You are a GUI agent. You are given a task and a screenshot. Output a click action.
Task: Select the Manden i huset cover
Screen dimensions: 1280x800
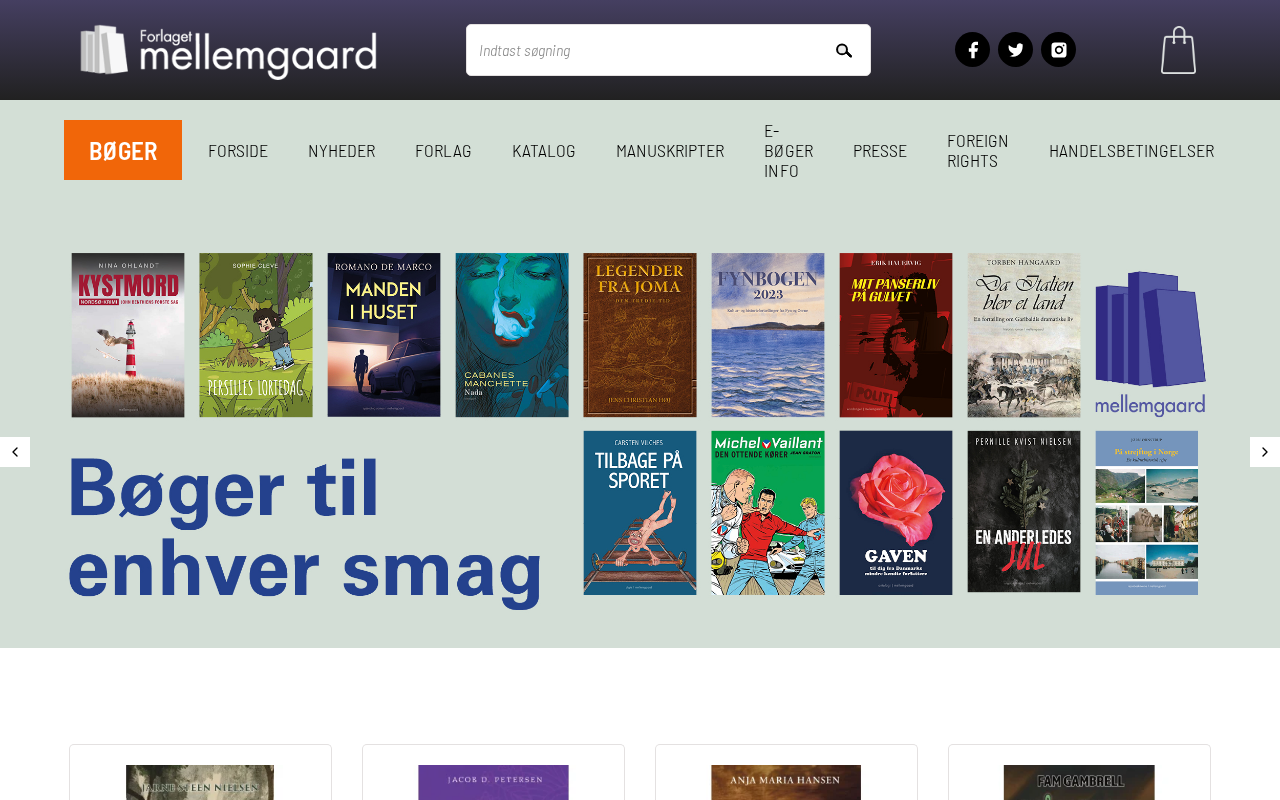(x=384, y=335)
